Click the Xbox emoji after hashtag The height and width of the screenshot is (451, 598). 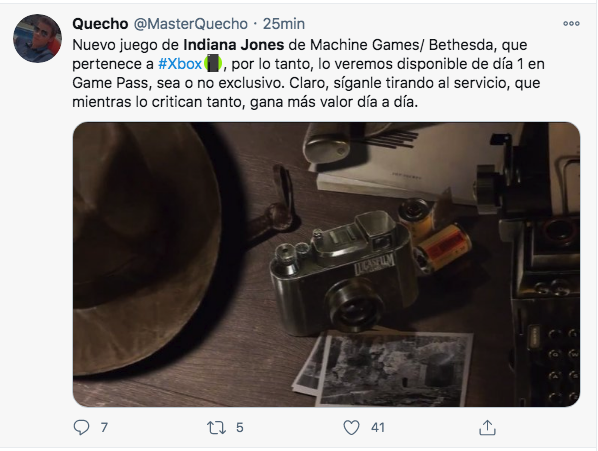tap(213, 63)
